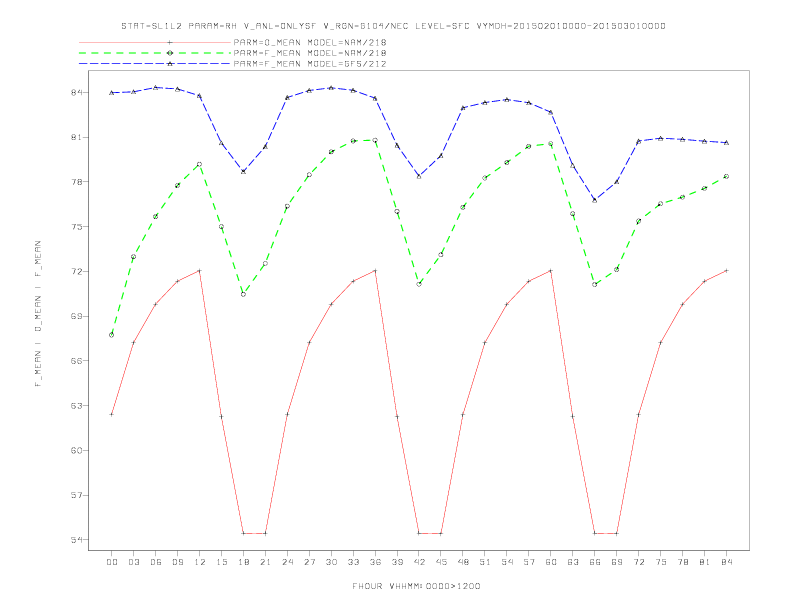Click x-axis forecast hour label 30
This screenshot has width=792, height=612.
pyautogui.click(x=331, y=562)
